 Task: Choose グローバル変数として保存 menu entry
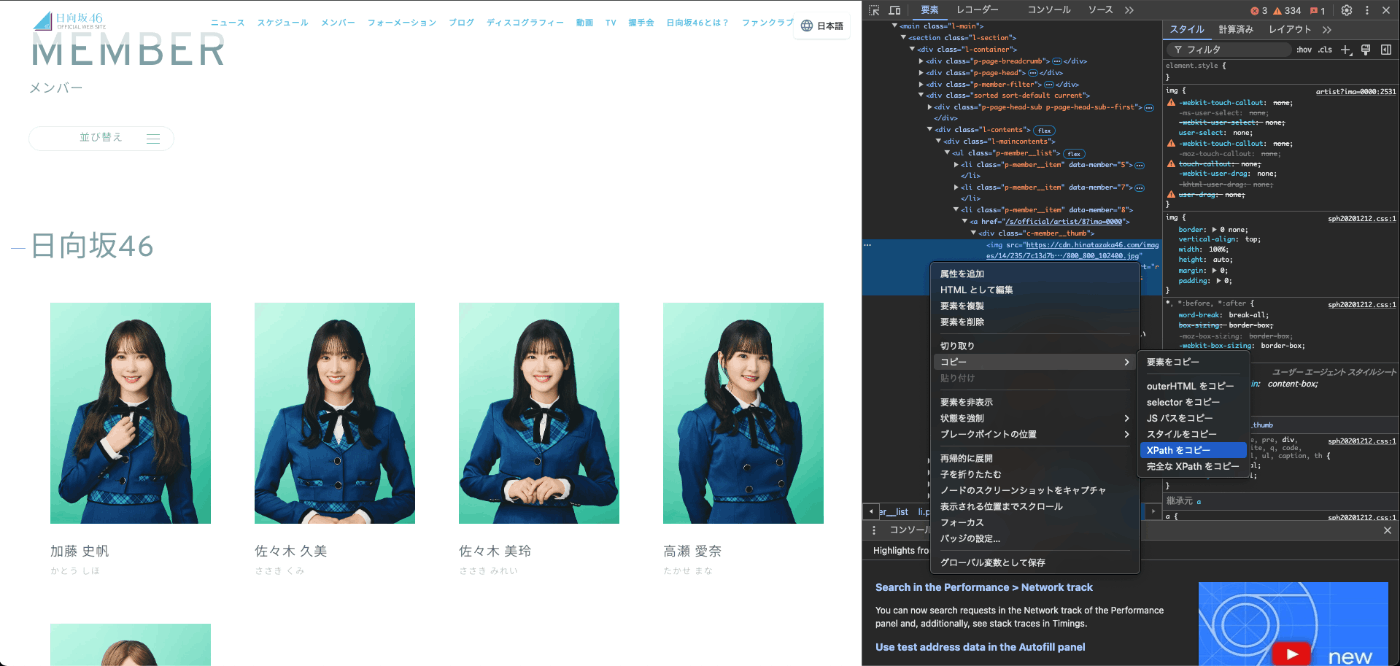point(1035,562)
